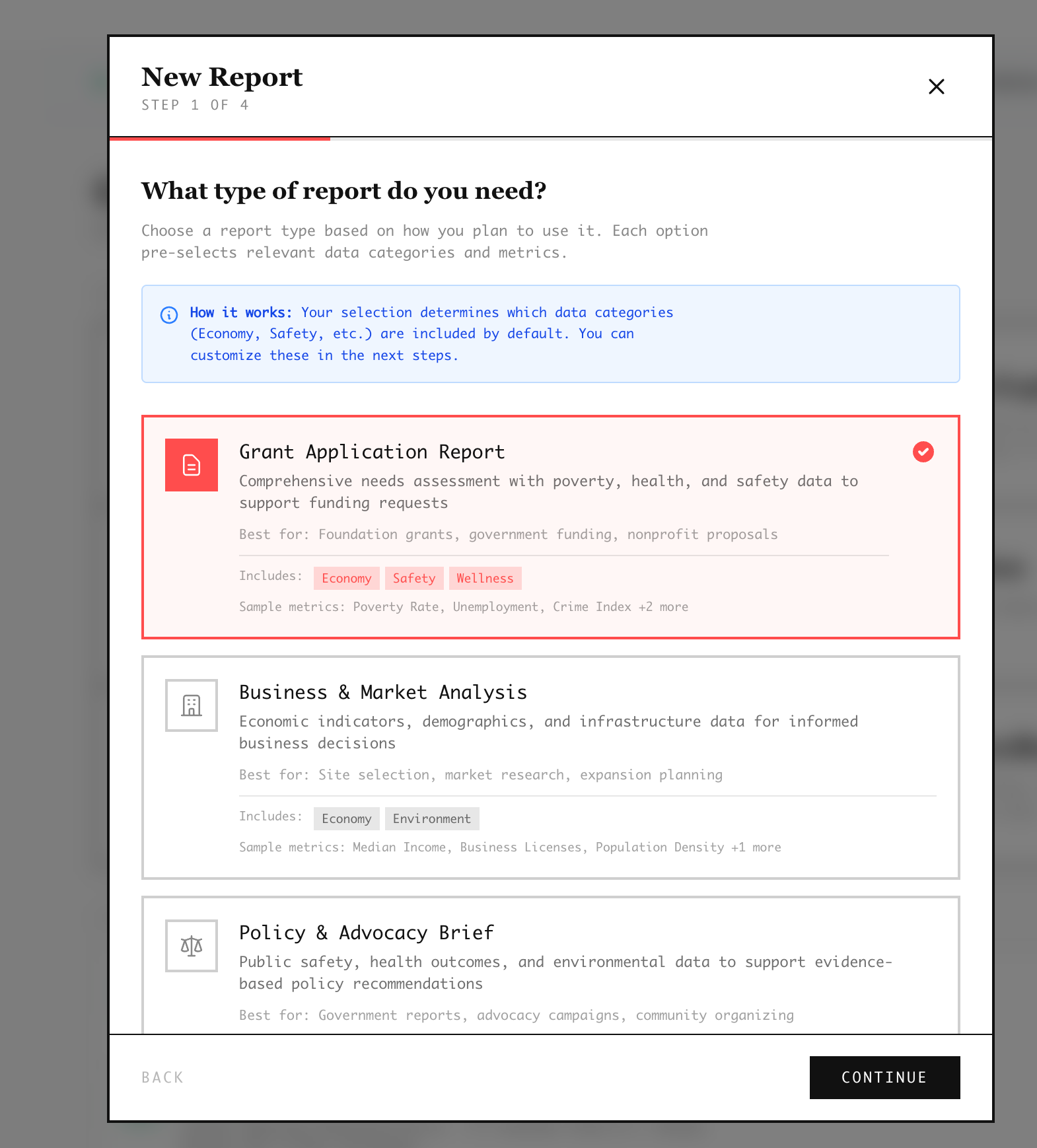Click 'Sample metrics: Median Income' line
The image size is (1037, 1148).
[x=510, y=847]
